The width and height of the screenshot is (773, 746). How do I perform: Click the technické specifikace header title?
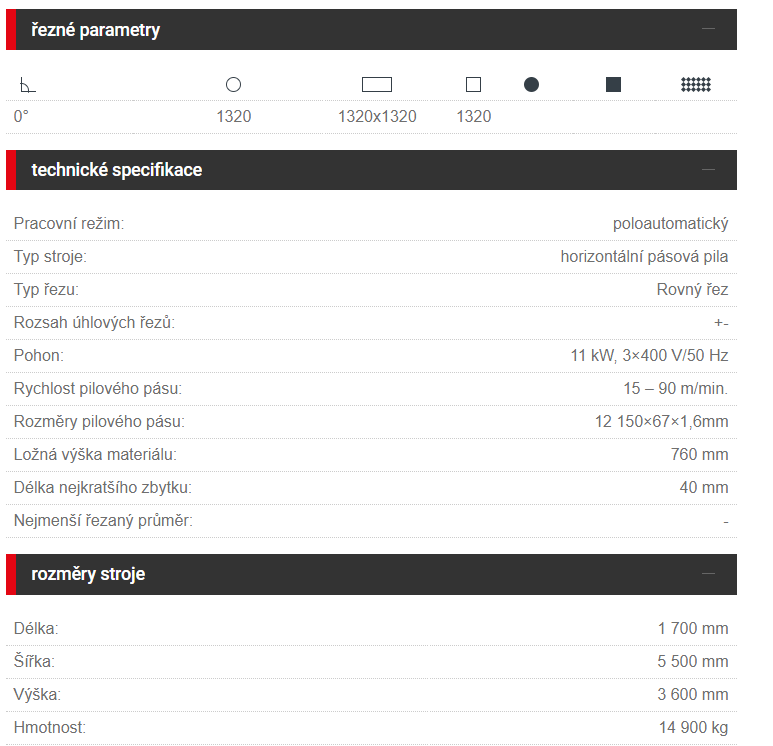(117, 170)
